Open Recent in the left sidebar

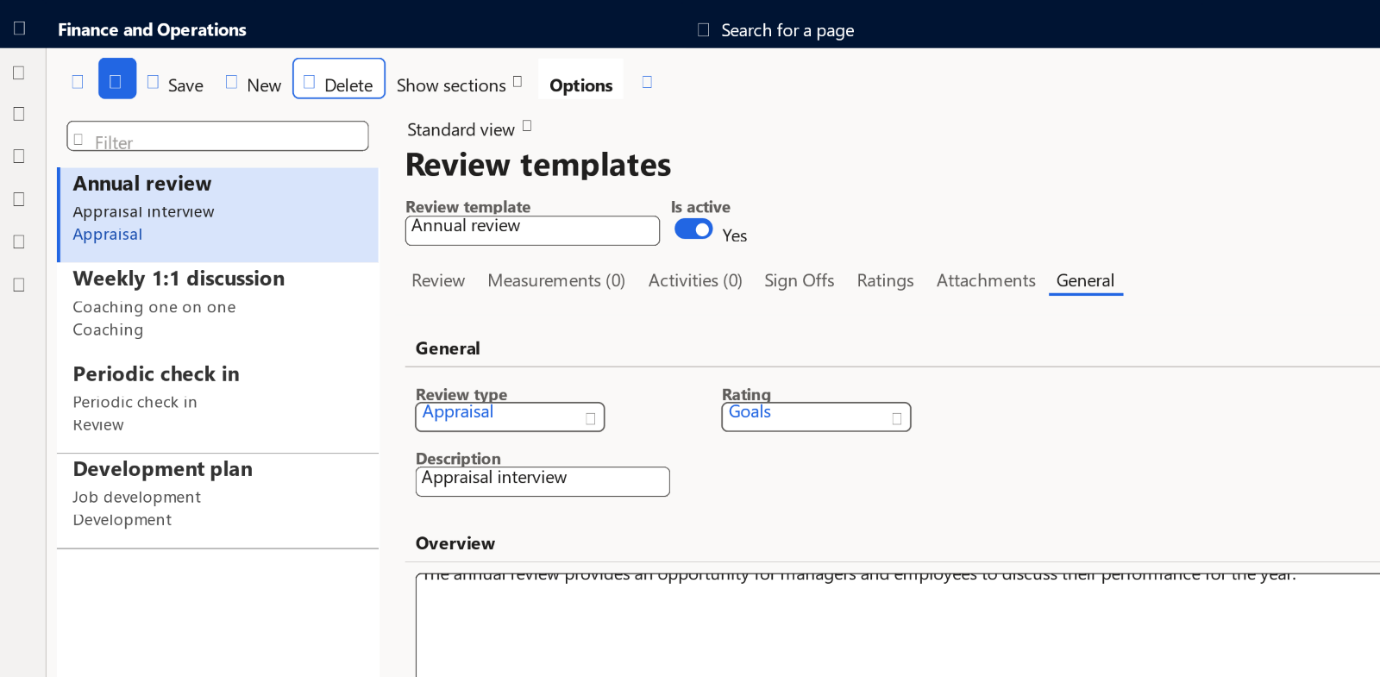tap(19, 199)
